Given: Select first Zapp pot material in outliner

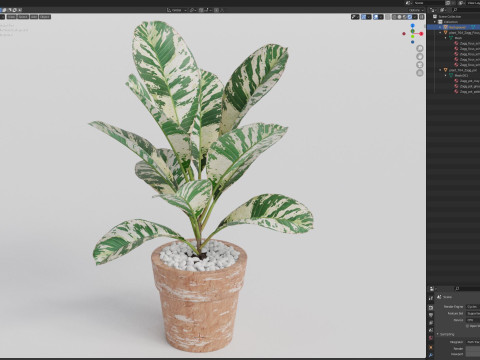Looking at the screenshot, I should coord(468,81).
